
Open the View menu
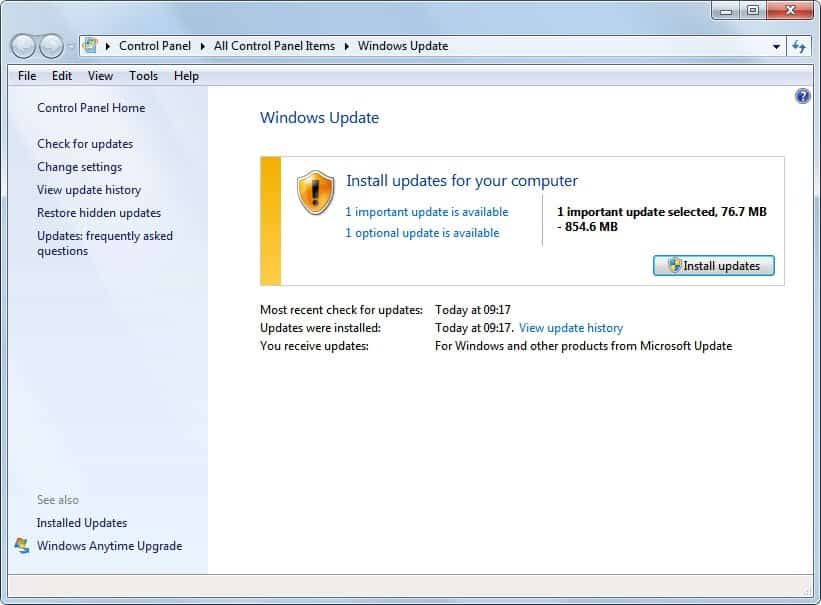100,75
